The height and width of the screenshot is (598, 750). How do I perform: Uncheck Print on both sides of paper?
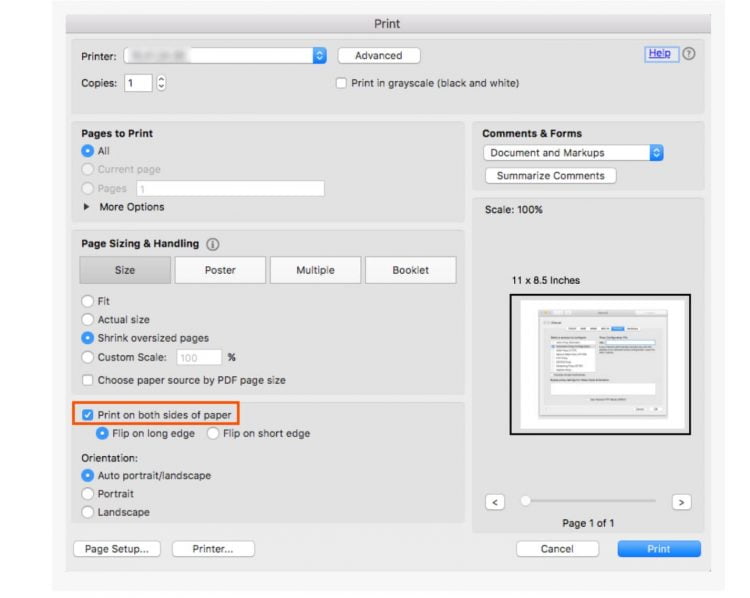point(87,414)
